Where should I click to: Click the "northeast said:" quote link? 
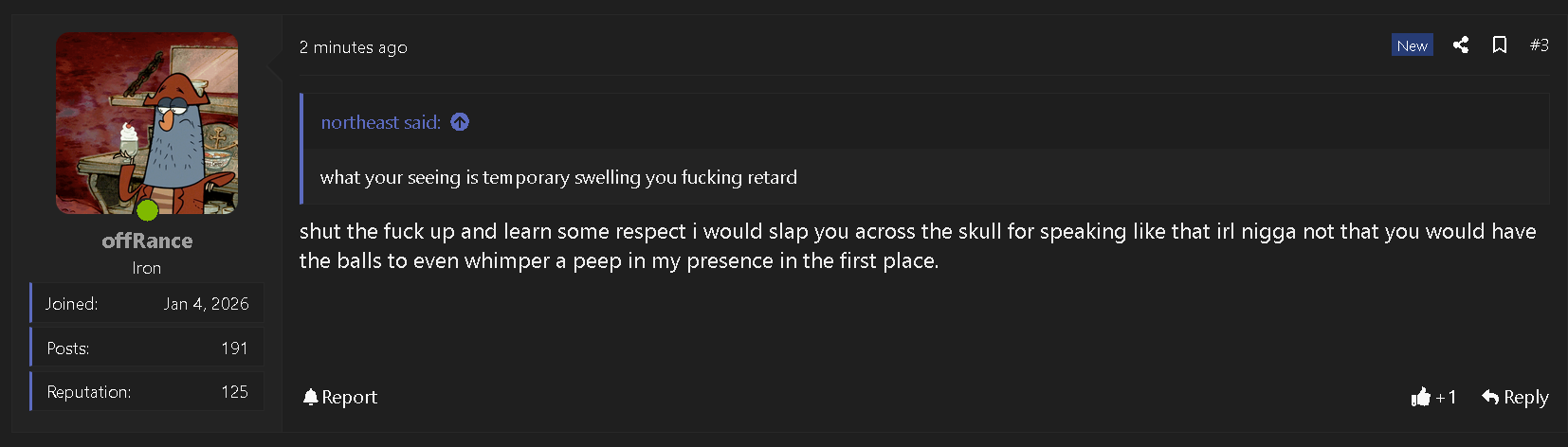(x=380, y=122)
